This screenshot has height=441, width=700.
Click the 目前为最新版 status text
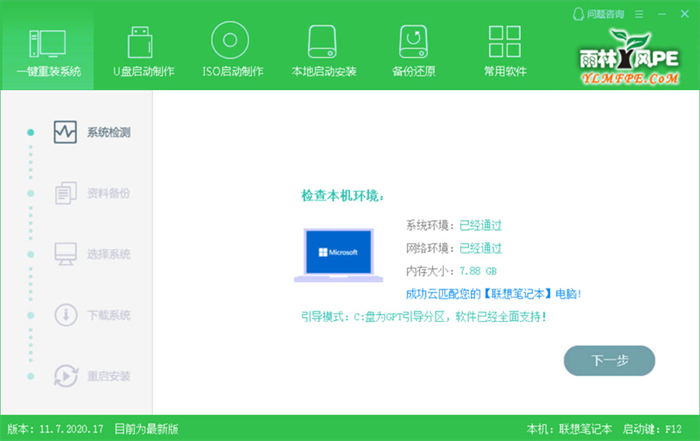pyautogui.click(x=149, y=429)
